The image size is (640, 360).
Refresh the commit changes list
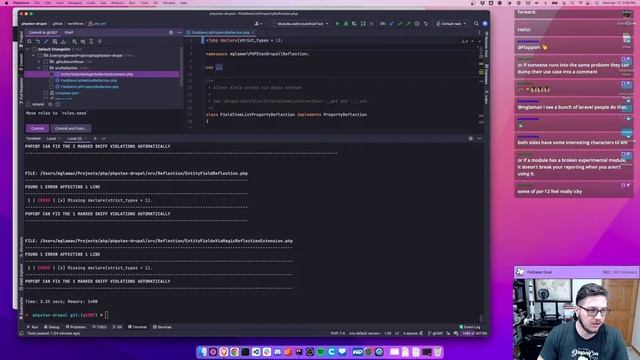29,42
